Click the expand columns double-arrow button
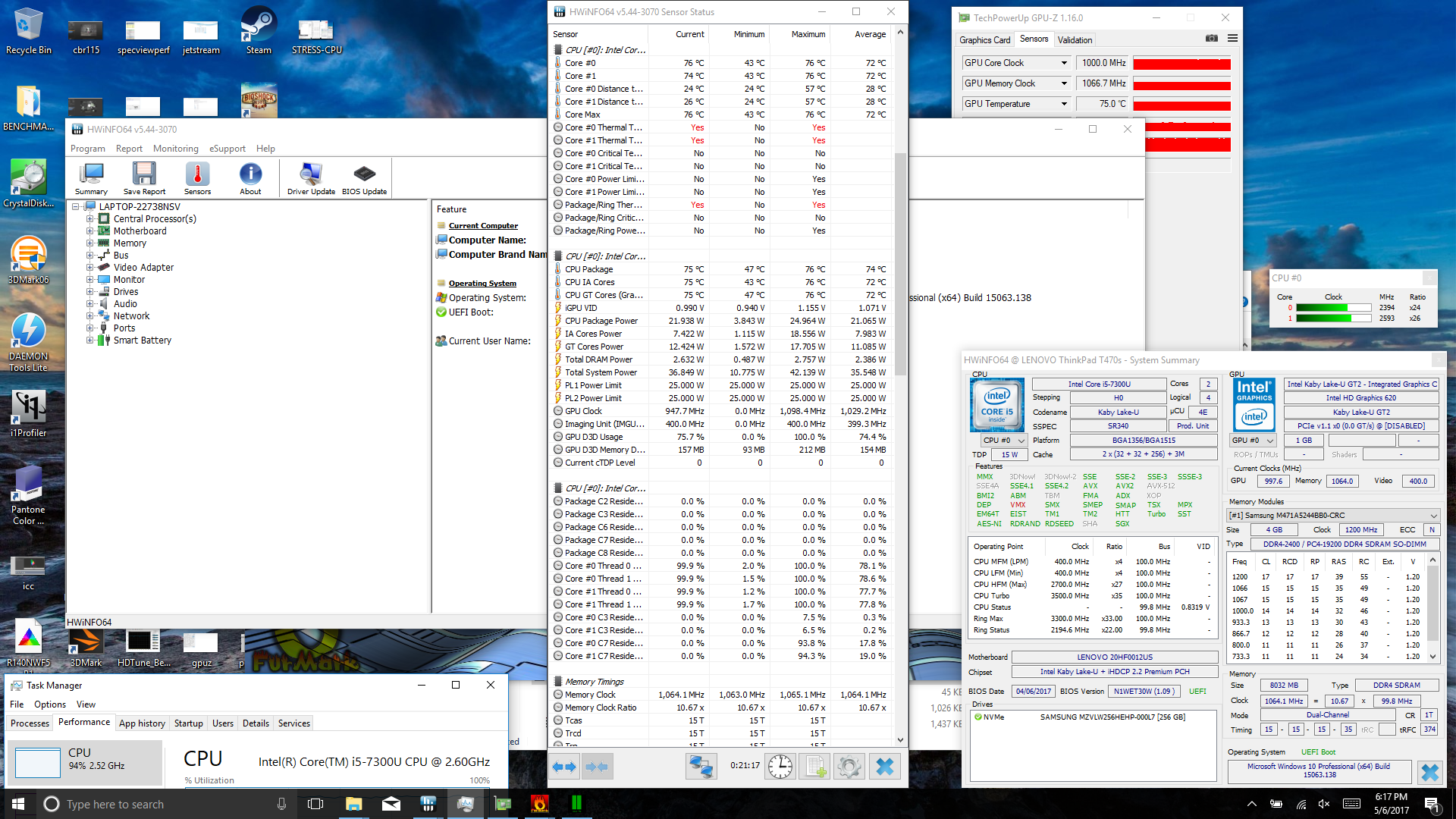Viewport: 1456px width, 819px height. [563, 767]
